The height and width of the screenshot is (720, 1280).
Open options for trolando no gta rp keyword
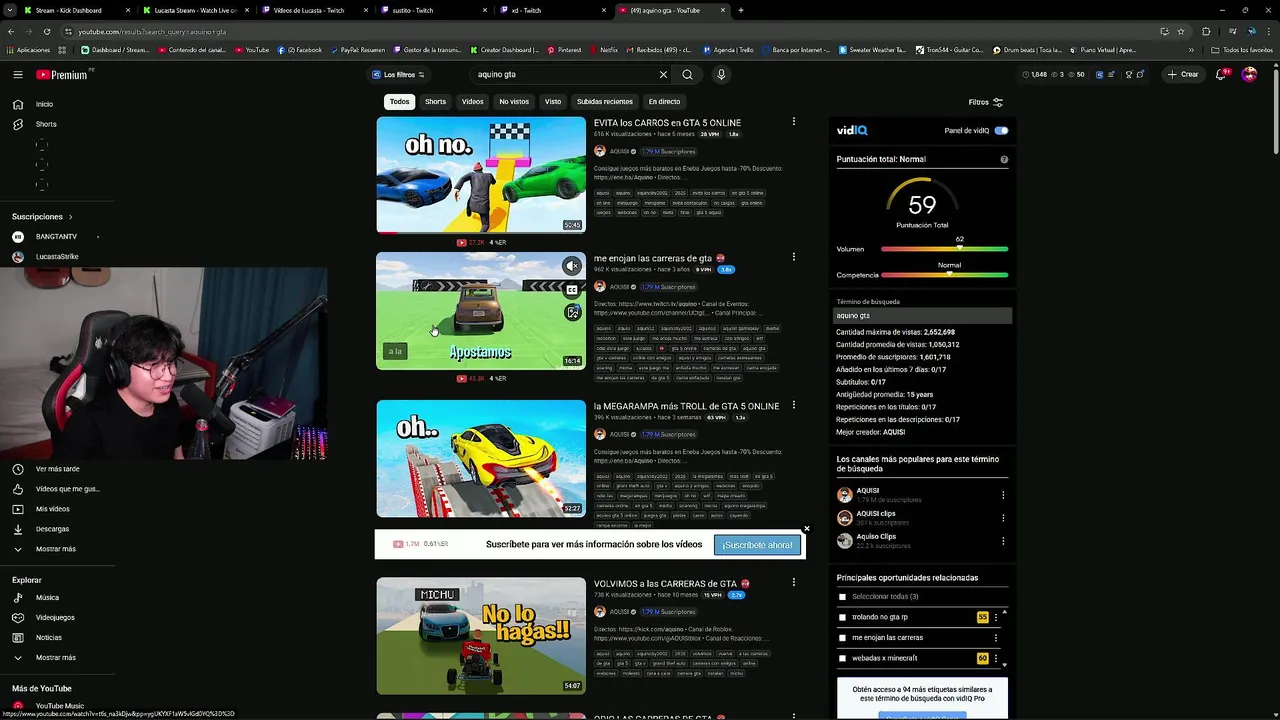tap(995, 617)
